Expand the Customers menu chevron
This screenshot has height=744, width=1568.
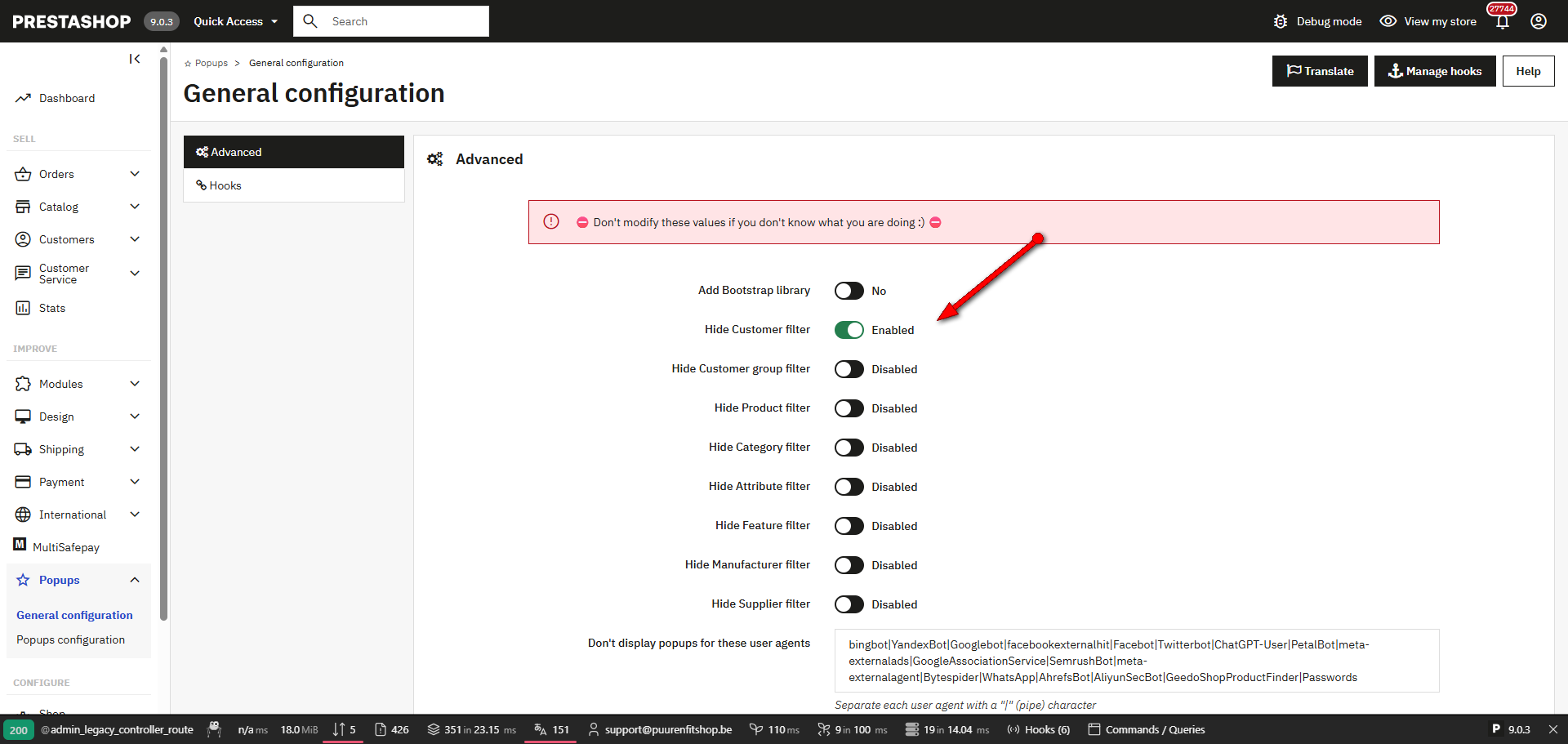[x=135, y=239]
